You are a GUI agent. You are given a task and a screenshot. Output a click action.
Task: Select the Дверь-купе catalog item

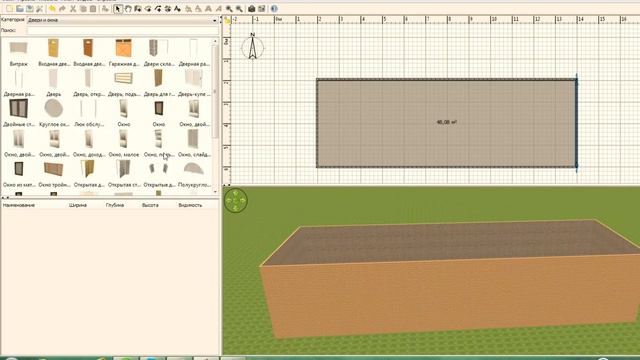pyautogui.click(x=194, y=83)
